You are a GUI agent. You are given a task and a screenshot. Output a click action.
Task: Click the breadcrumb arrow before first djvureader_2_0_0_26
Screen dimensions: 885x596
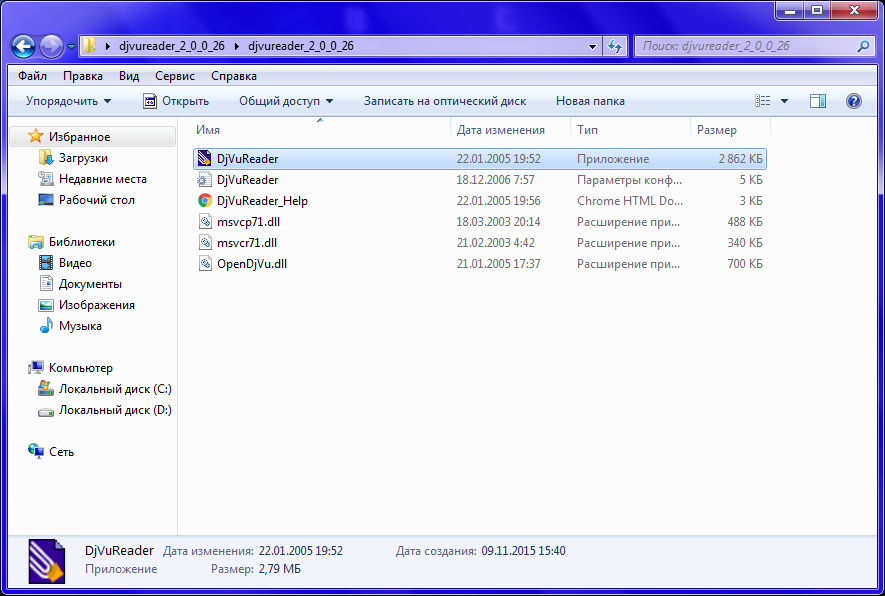pyautogui.click(x=107, y=46)
